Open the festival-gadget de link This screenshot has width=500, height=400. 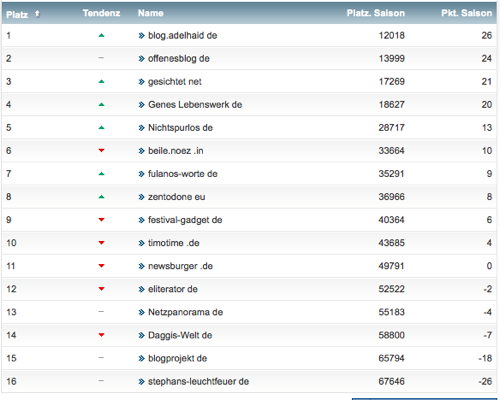[185, 220]
